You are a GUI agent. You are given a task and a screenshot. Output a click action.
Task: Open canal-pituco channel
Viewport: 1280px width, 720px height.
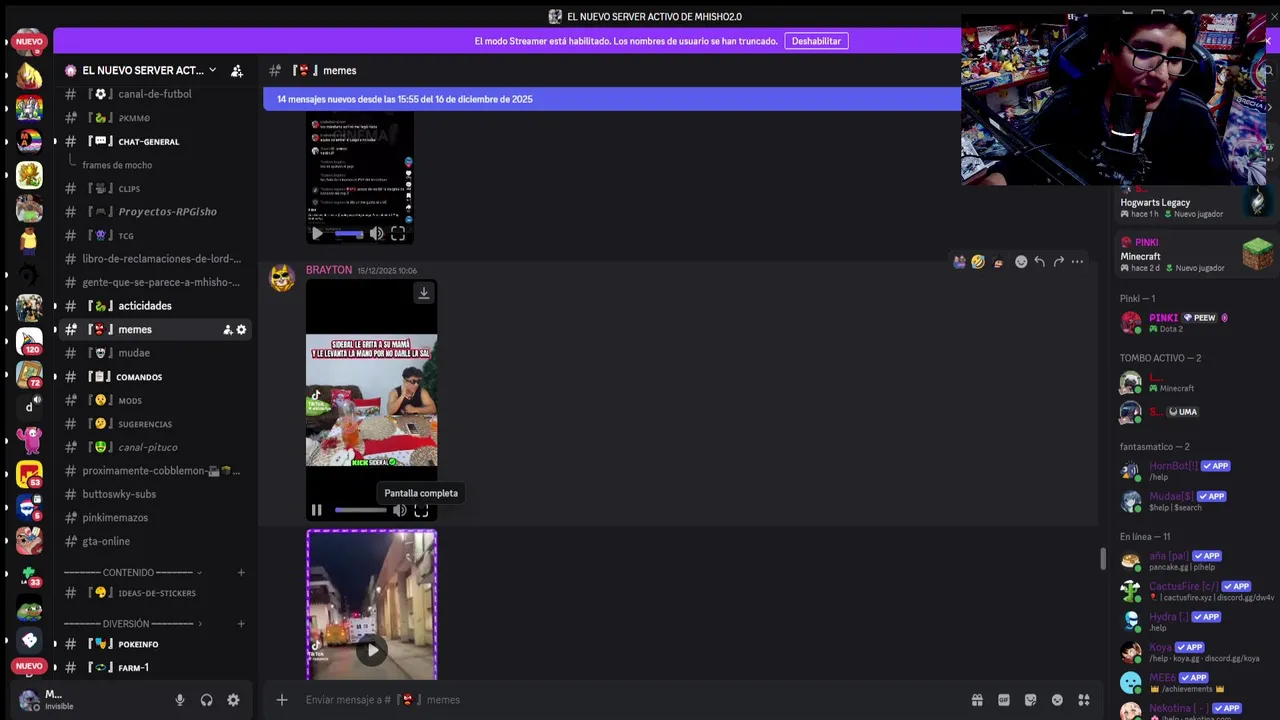(153, 447)
